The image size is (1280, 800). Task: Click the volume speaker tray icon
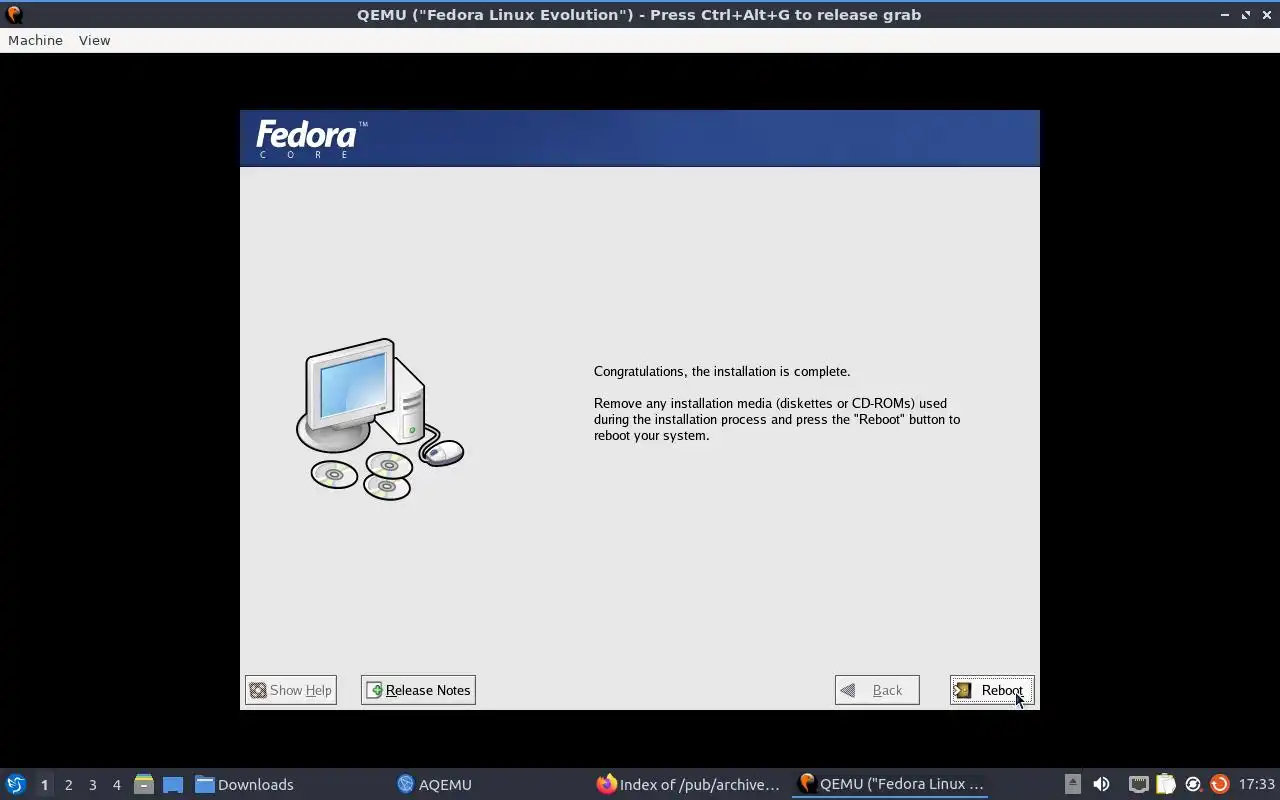(x=1101, y=784)
